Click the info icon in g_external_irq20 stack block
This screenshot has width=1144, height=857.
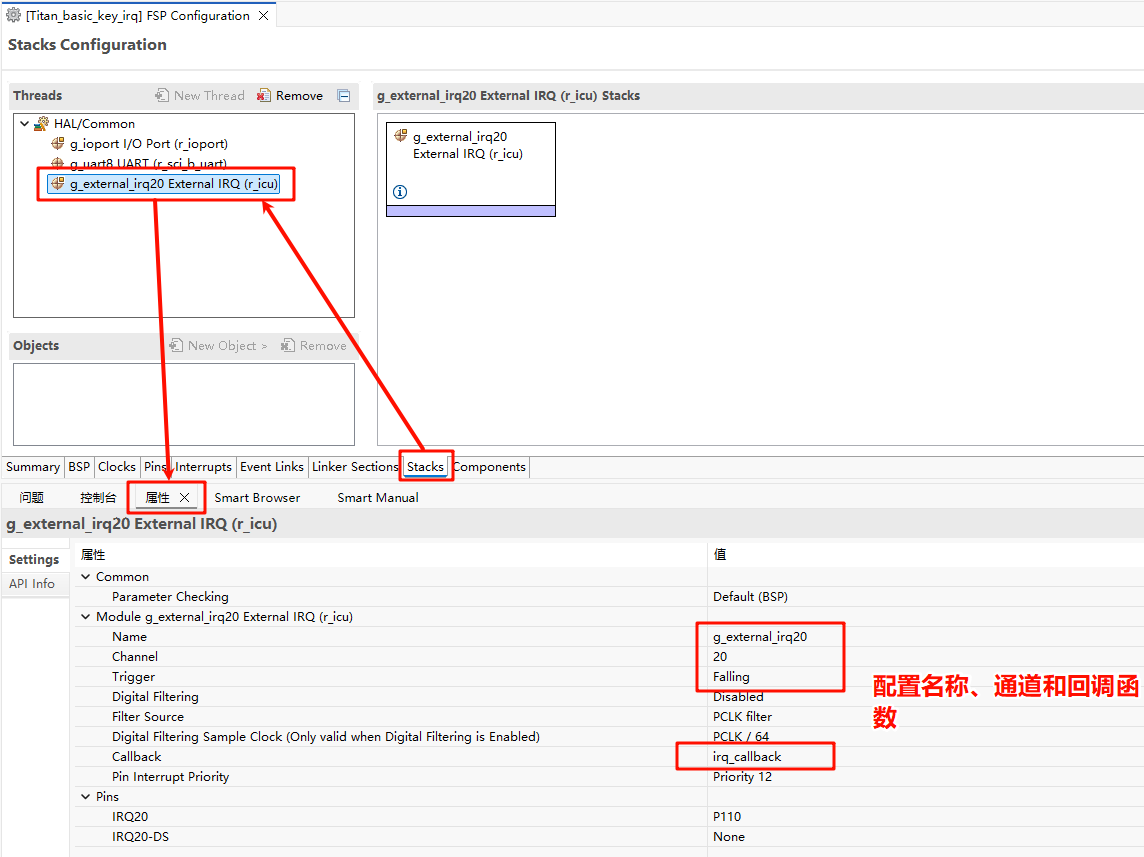400,192
